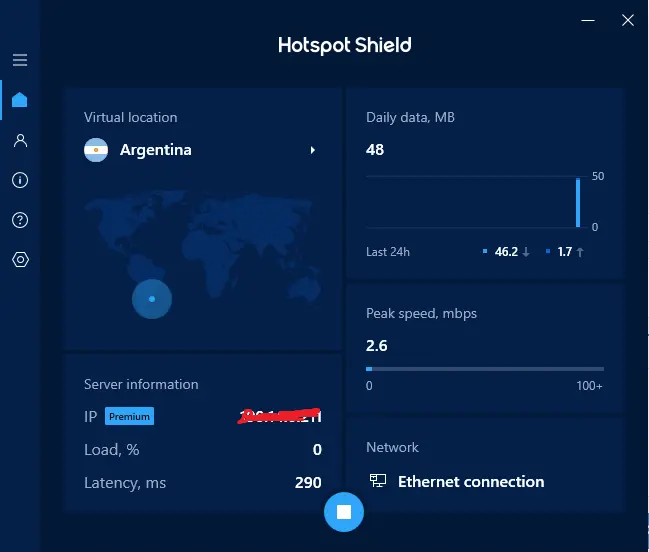649x552 pixels.
Task: Open the Help question mark icon
Action: pos(20,220)
